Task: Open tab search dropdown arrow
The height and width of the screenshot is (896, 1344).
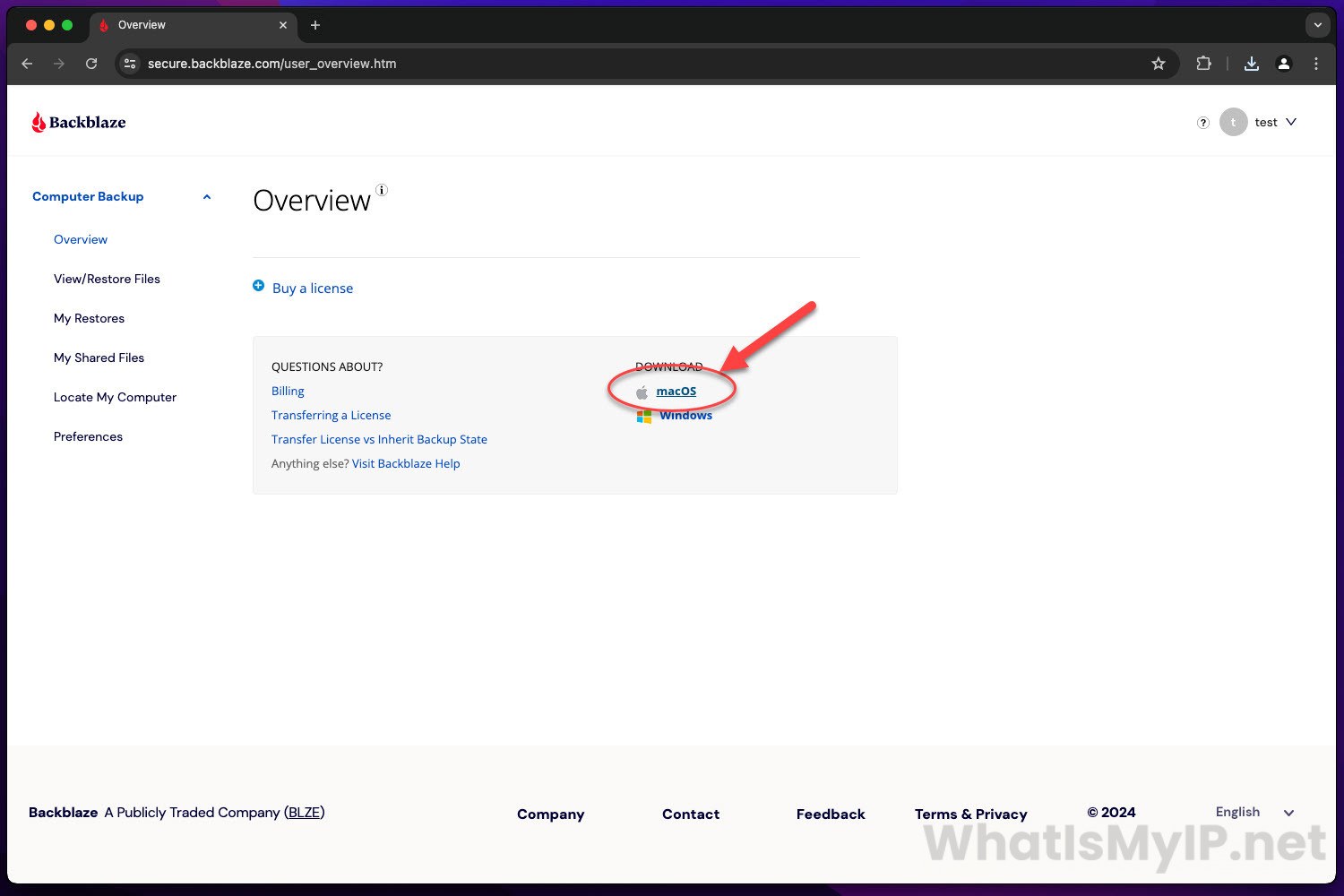Action: point(1318,25)
